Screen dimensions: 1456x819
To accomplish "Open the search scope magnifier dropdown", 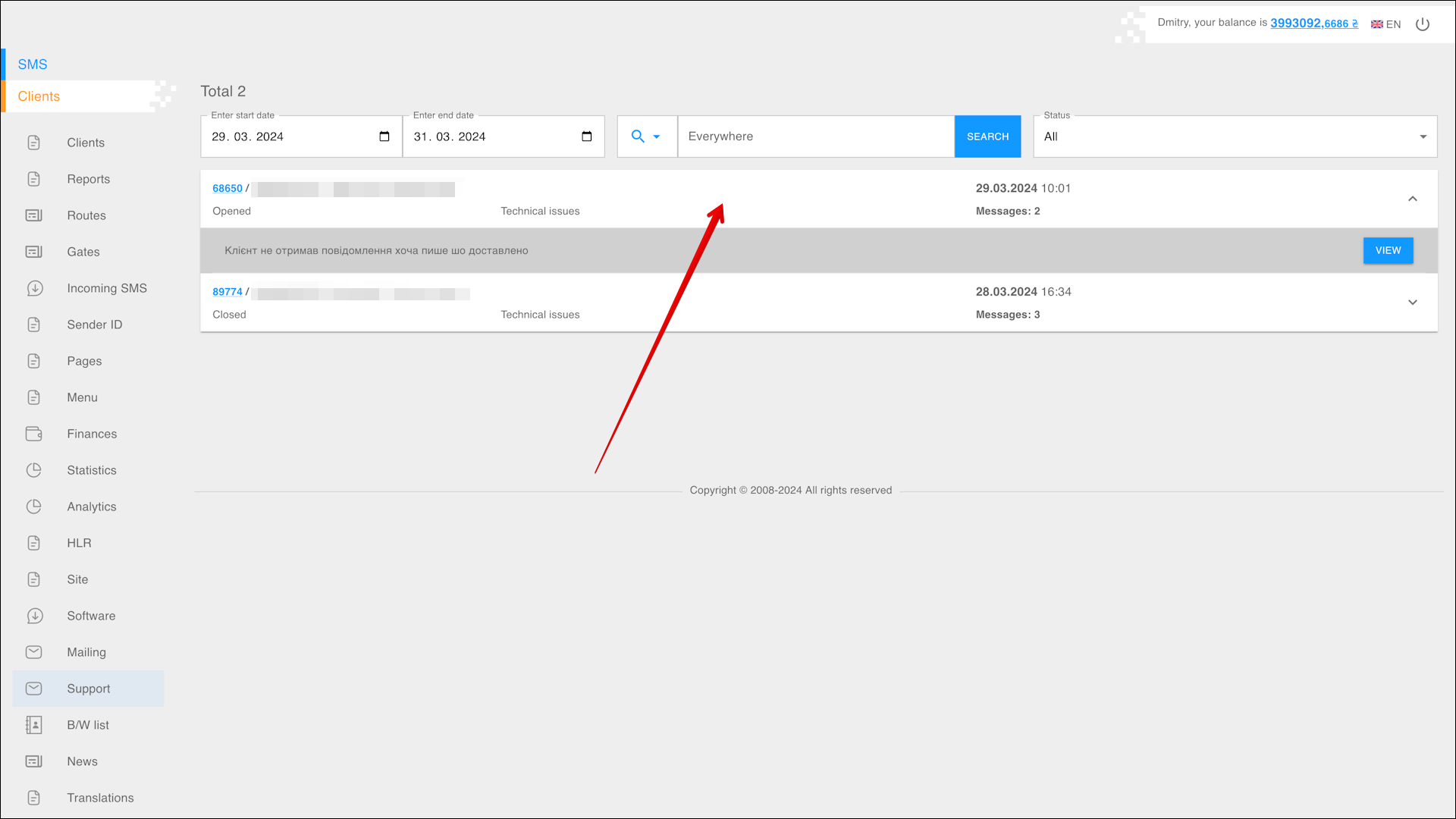I will (x=646, y=136).
